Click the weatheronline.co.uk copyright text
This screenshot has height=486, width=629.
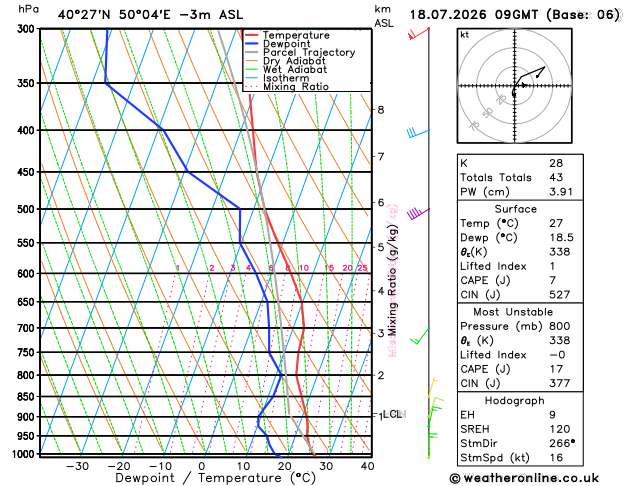[524, 478]
